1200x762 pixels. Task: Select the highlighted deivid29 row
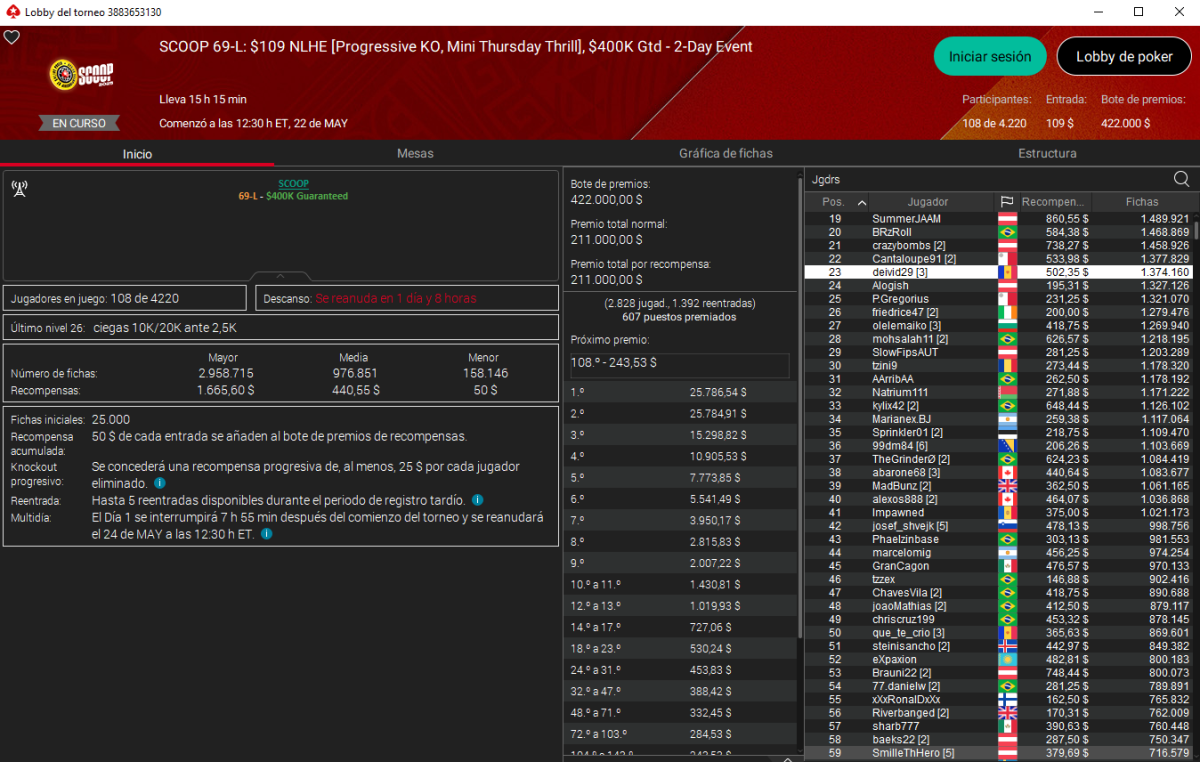(x=999, y=272)
